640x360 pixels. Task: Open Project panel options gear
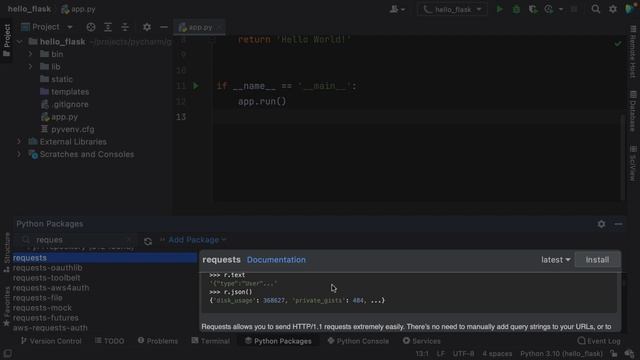click(x=147, y=27)
